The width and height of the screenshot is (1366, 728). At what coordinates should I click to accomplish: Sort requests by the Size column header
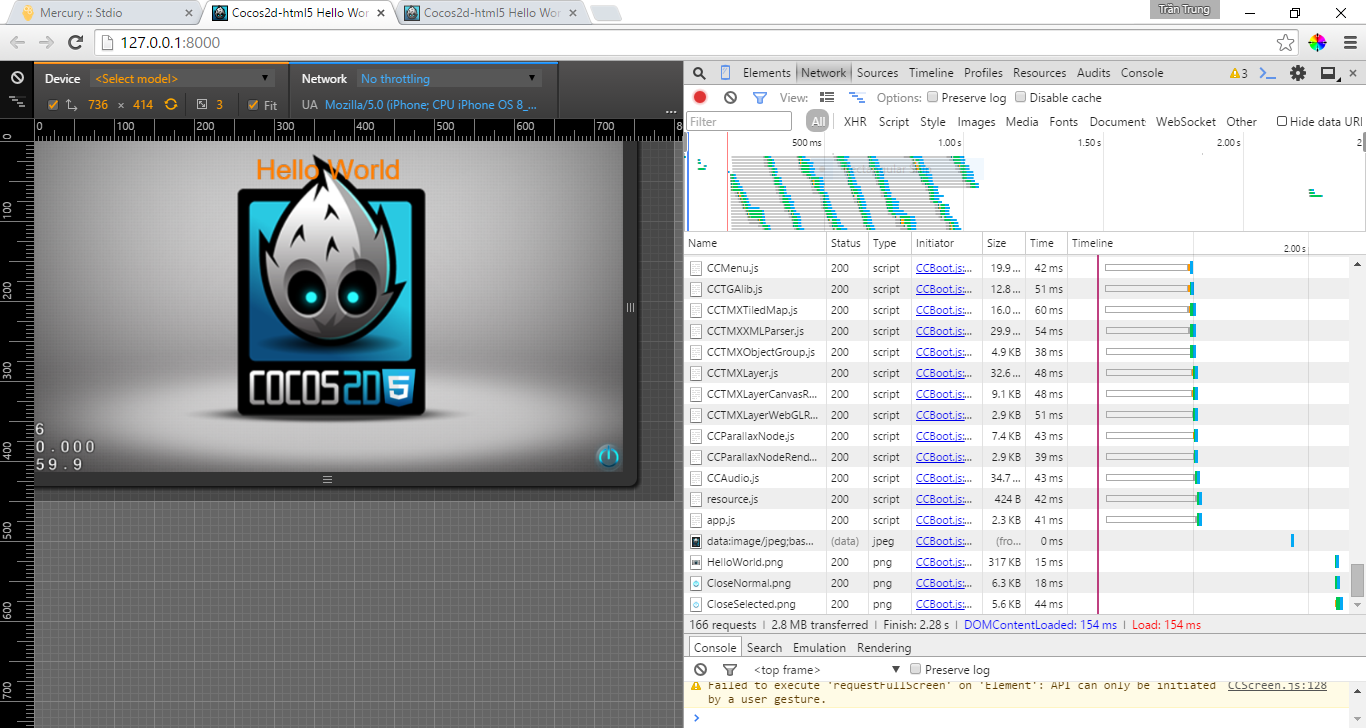tap(1003, 243)
